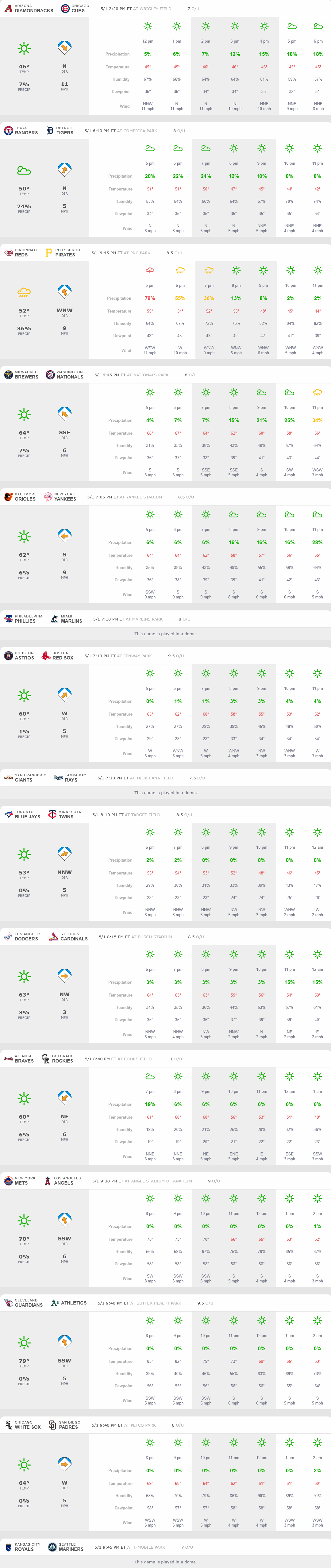
Task: Open the San Diego Padres team name link
Action: 69,1425
